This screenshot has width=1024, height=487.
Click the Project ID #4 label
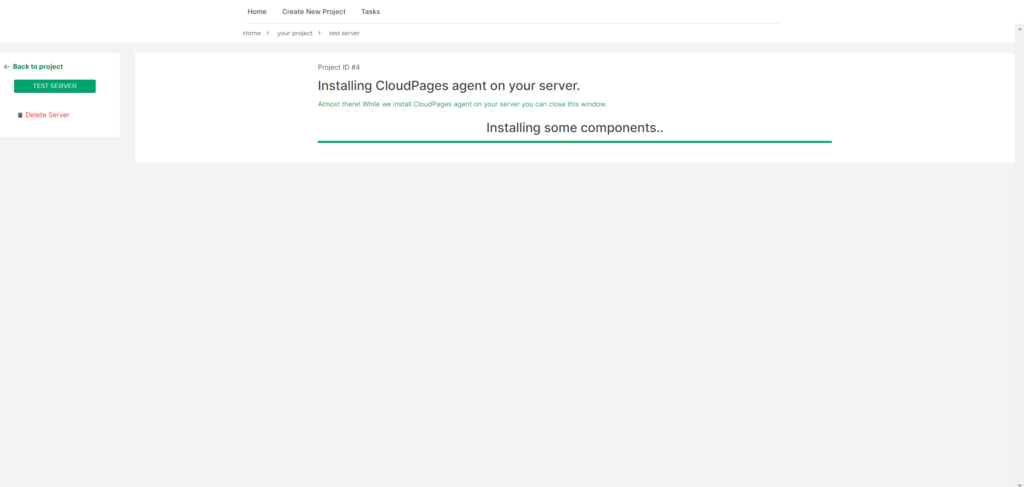coord(338,67)
